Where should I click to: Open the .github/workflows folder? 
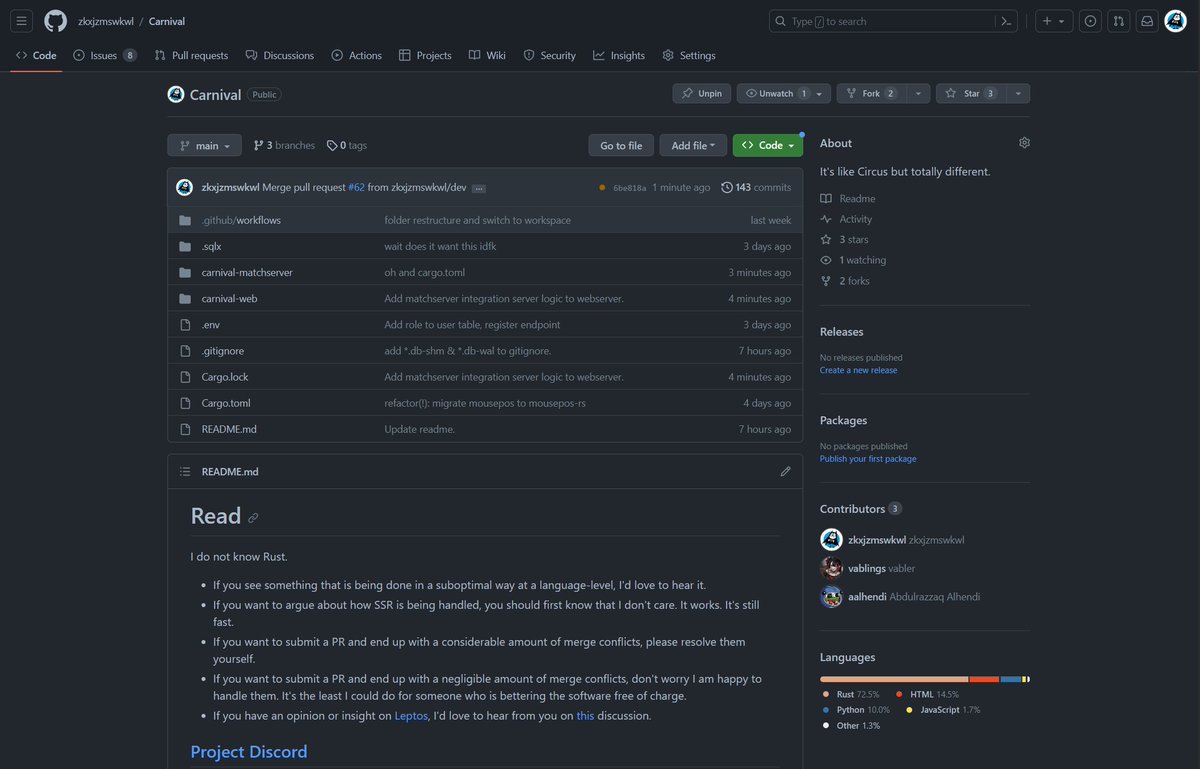click(x=241, y=220)
